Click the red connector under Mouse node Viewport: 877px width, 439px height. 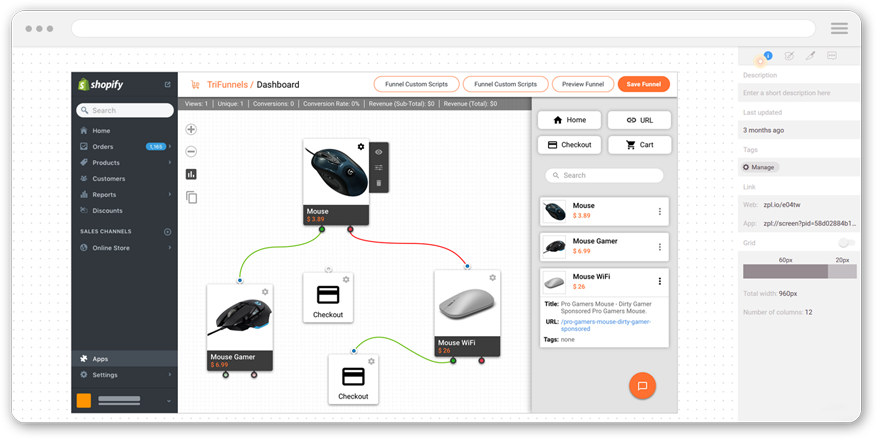pyautogui.click(x=350, y=229)
